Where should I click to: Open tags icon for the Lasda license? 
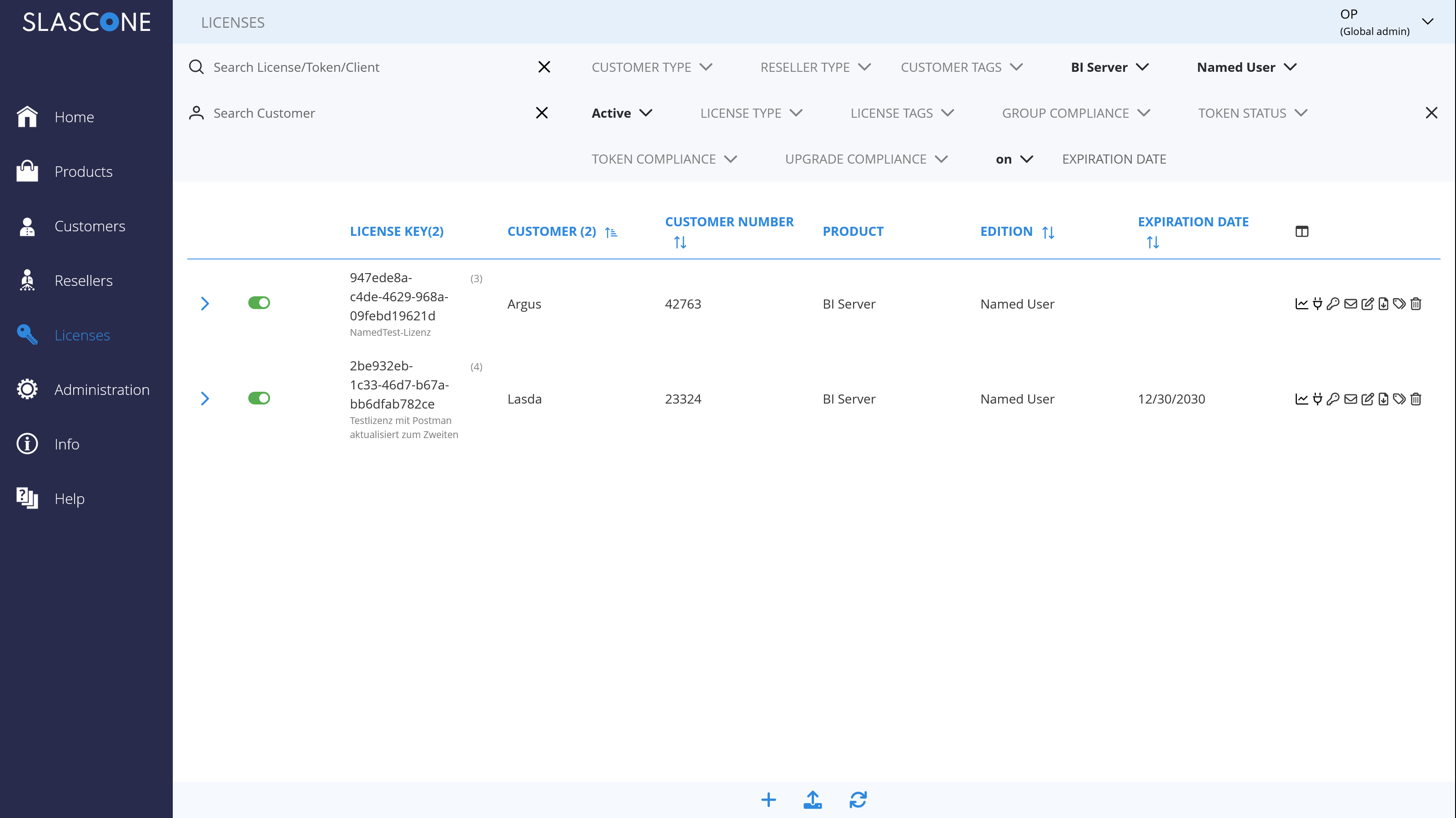(x=1399, y=399)
